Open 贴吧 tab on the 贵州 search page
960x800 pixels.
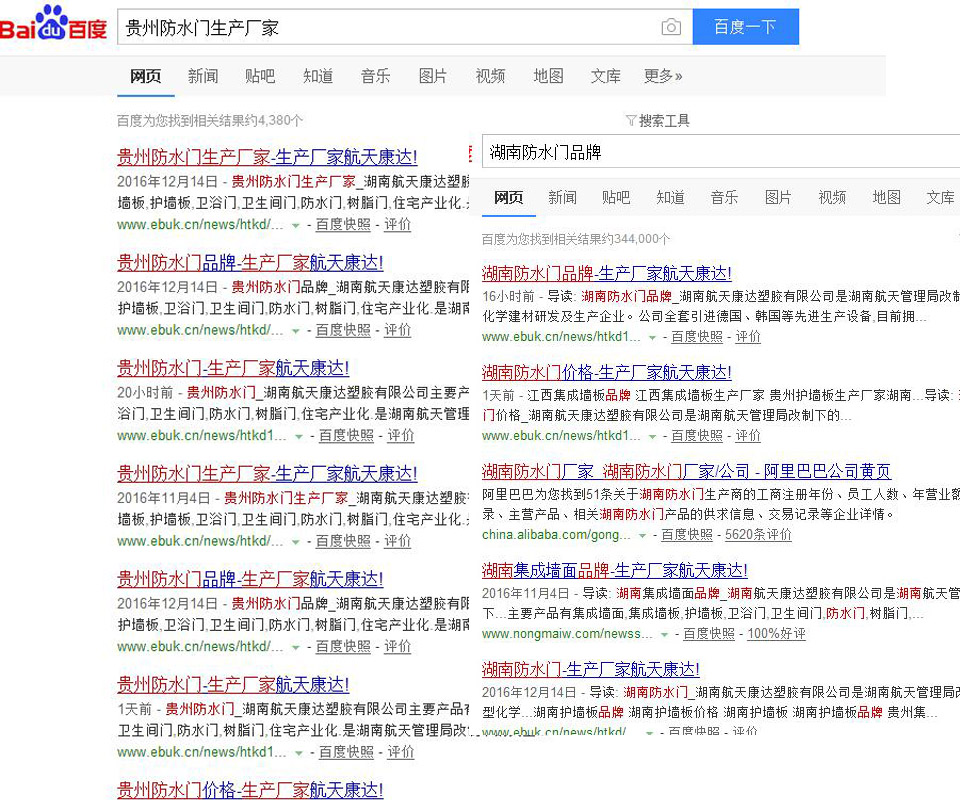pyautogui.click(x=260, y=76)
